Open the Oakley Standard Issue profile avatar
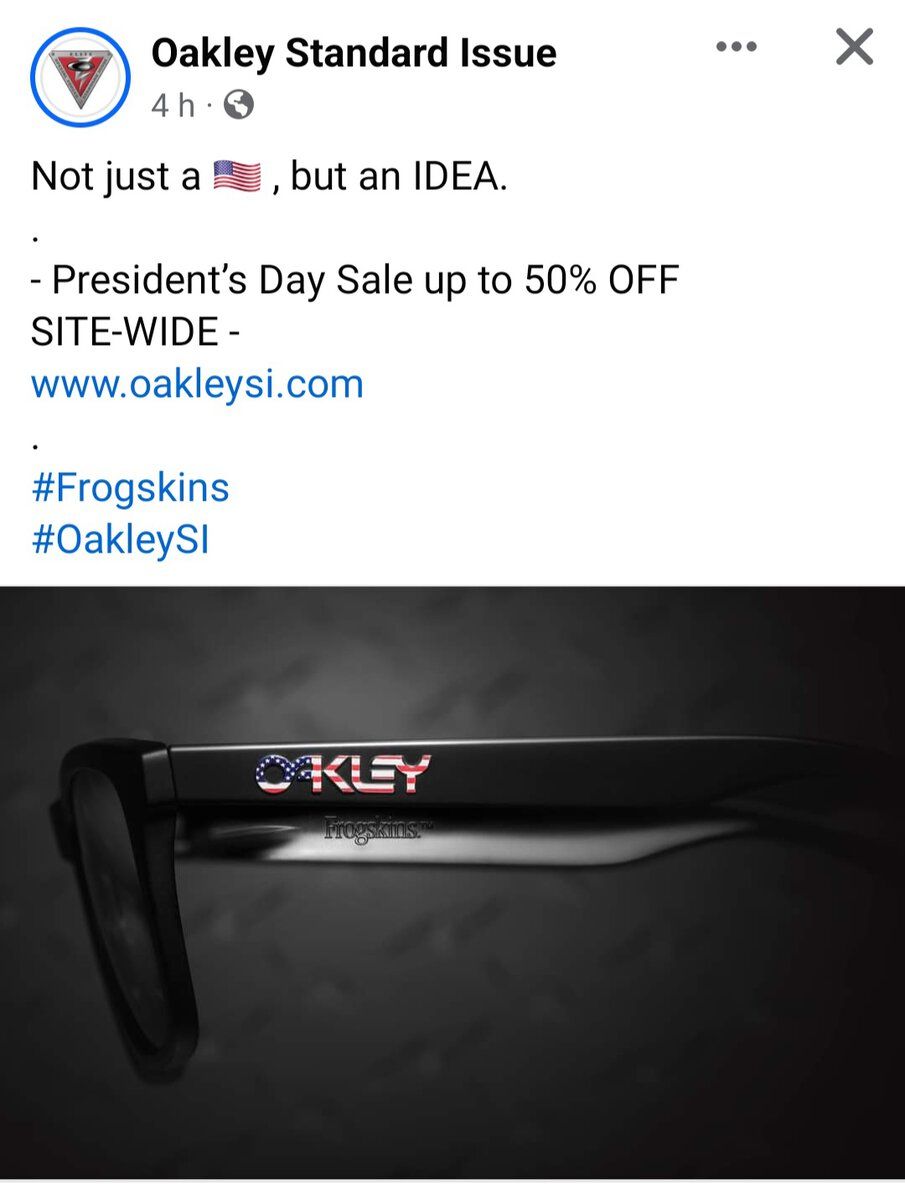 click(80, 76)
